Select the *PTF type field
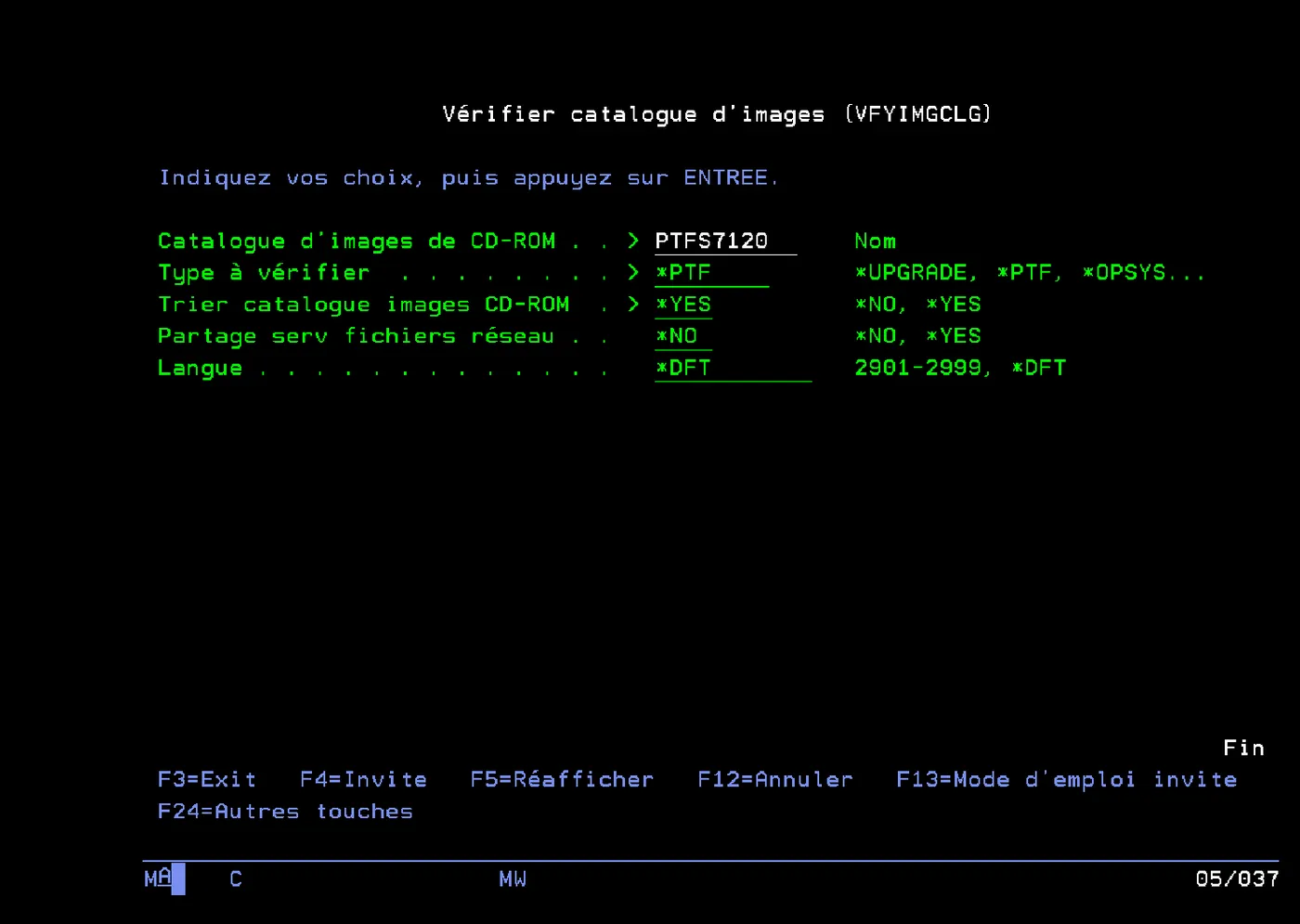 (711, 273)
